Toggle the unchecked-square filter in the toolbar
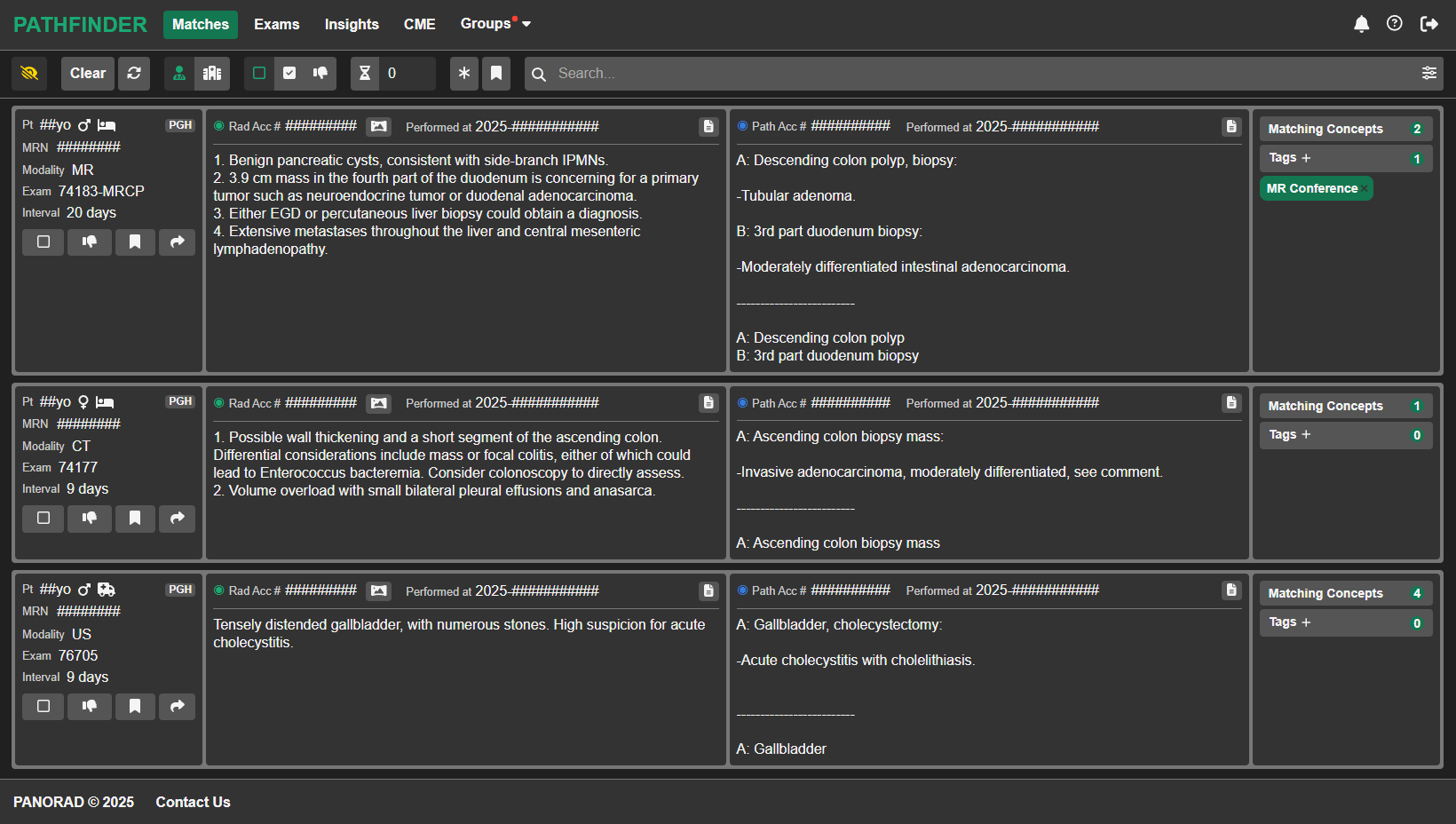Screen dimensions: 1456x824 tap(259, 74)
